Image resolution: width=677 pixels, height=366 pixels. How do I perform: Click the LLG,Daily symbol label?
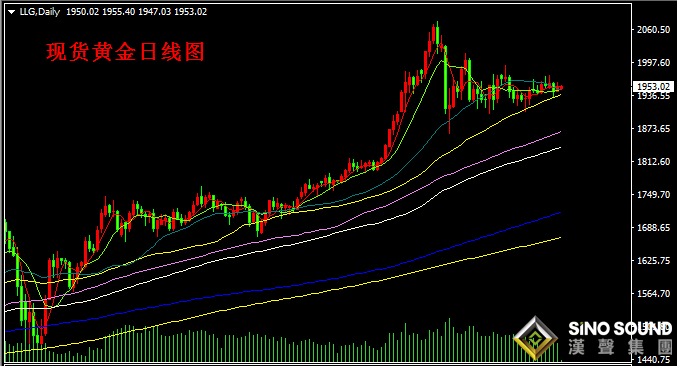click(x=40, y=12)
